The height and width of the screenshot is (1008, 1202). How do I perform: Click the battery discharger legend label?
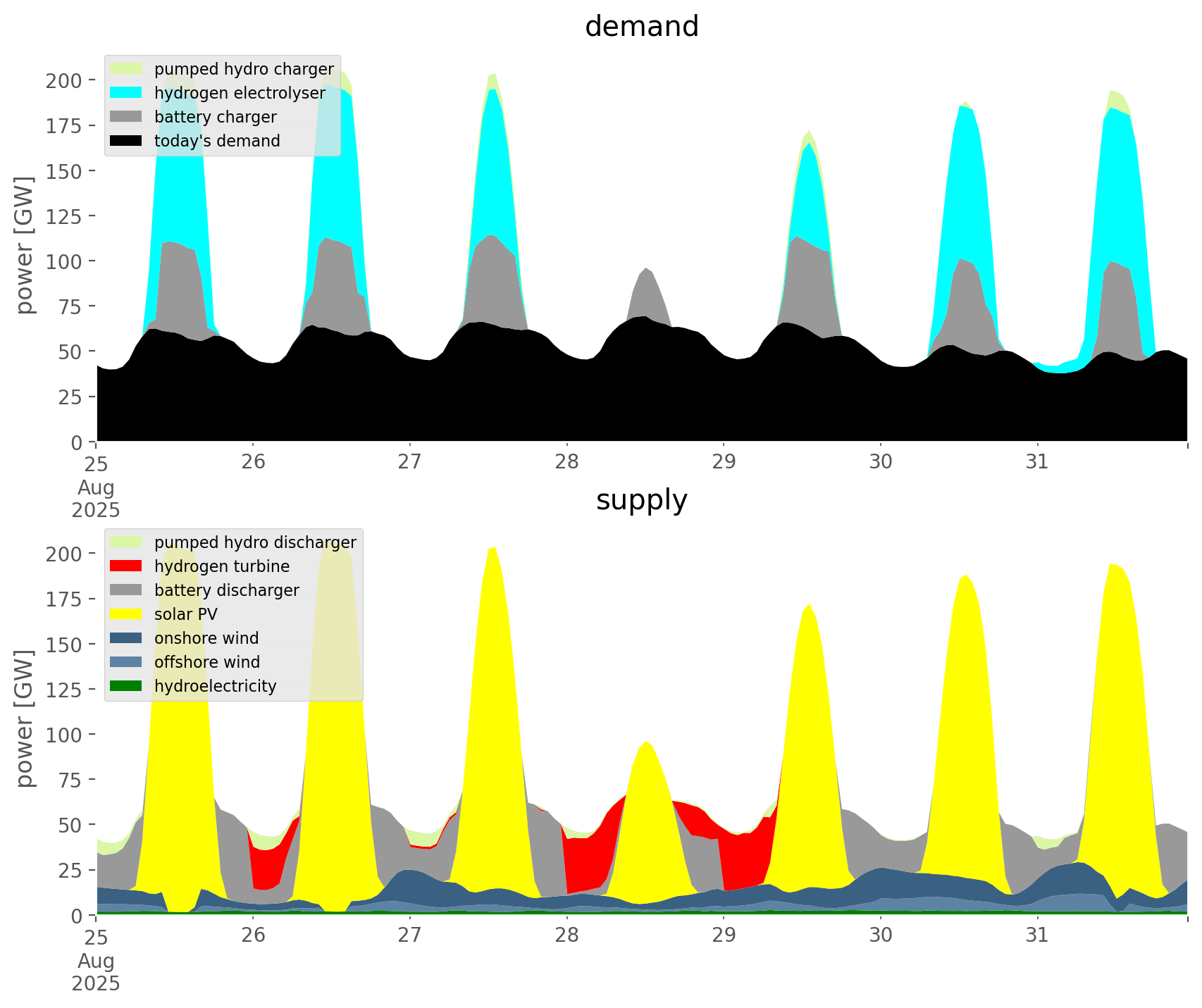point(226,590)
